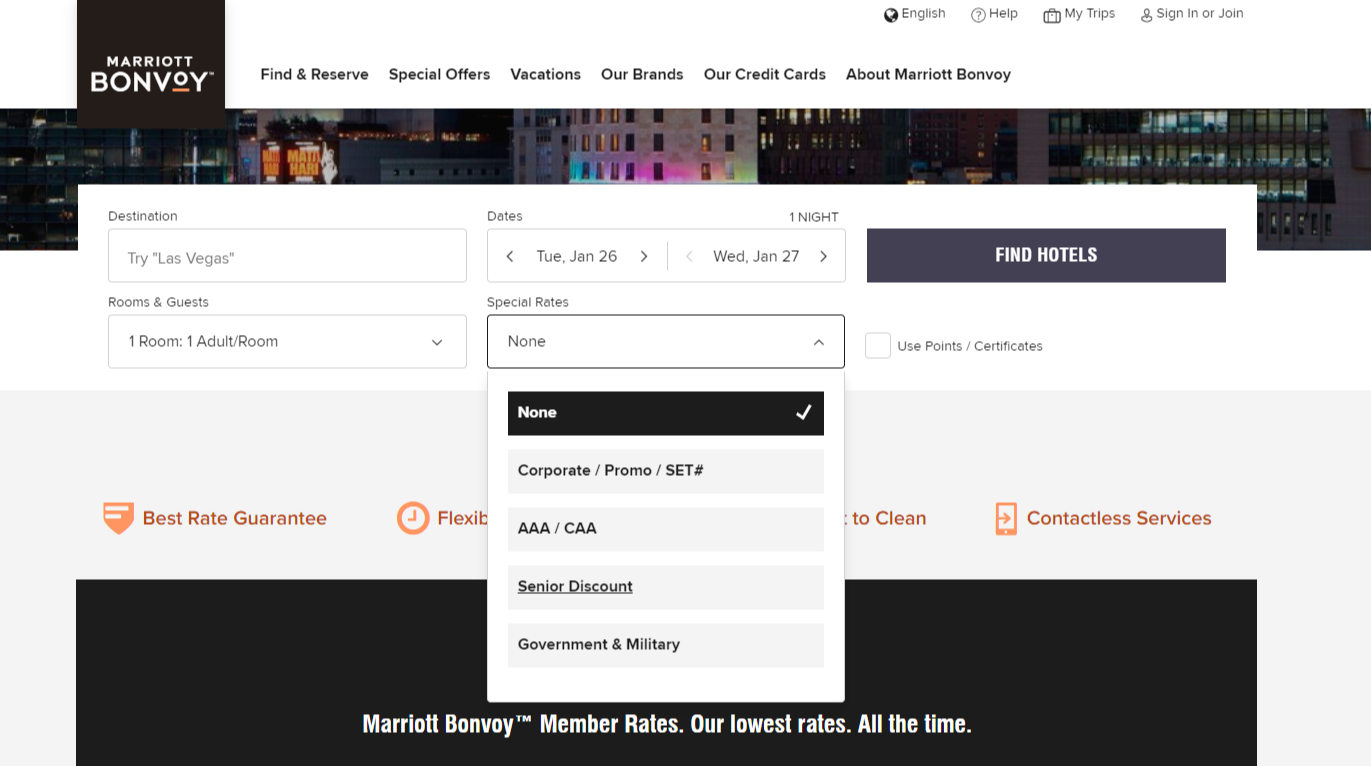Choose the AAA / CAA rate option
Viewport: 1371px width, 766px height.
(x=666, y=529)
